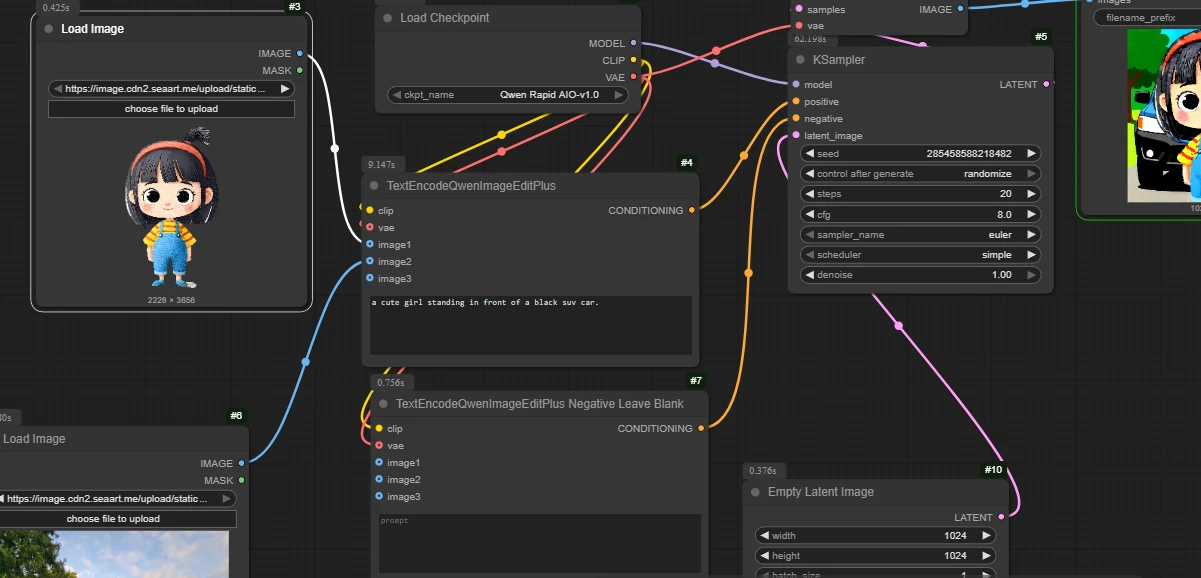This screenshot has height=578, width=1201.
Task: Click choose file to upload in node #6
Action: click(113, 519)
